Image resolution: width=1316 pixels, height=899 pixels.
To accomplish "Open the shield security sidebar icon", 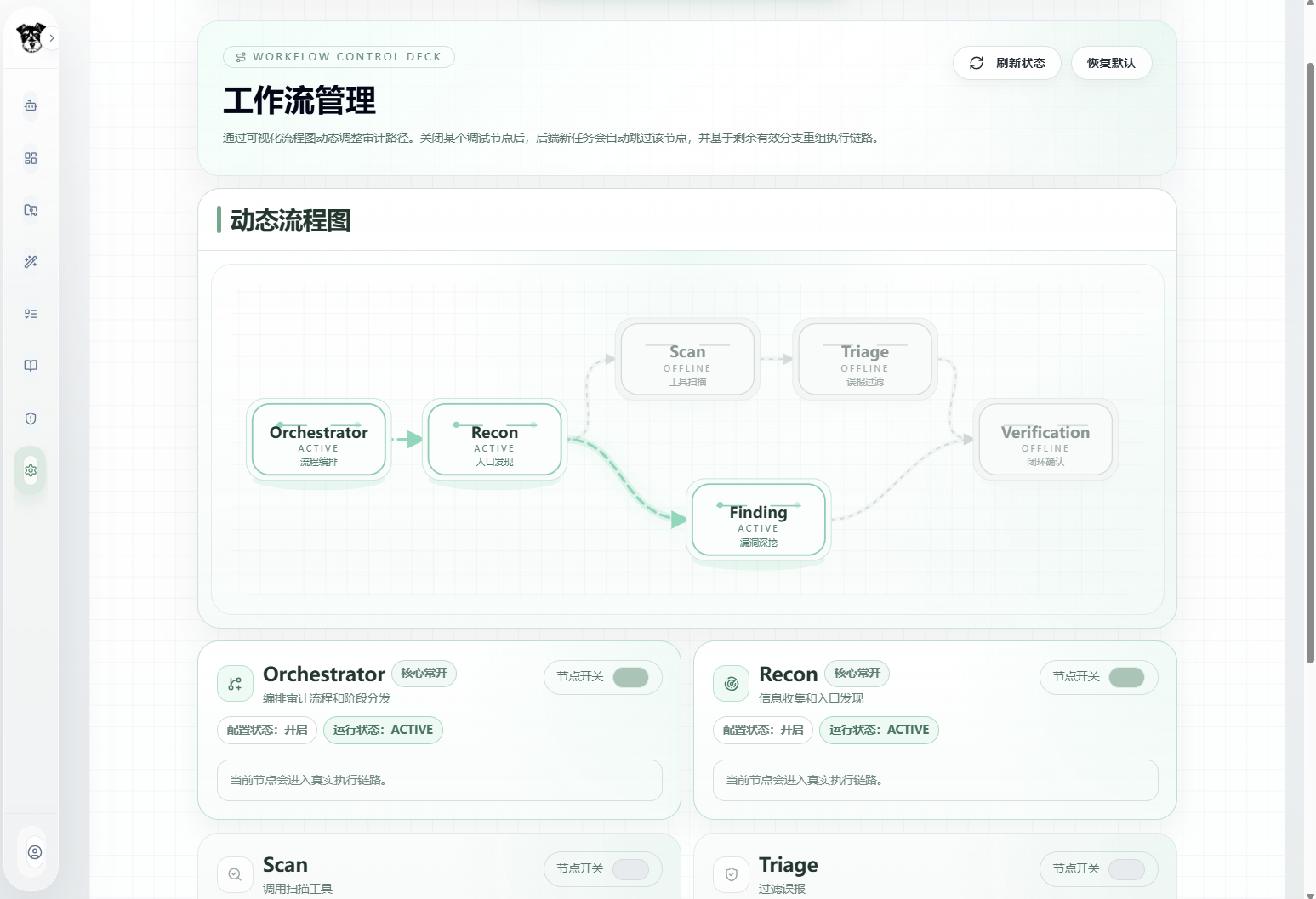I will [31, 418].
